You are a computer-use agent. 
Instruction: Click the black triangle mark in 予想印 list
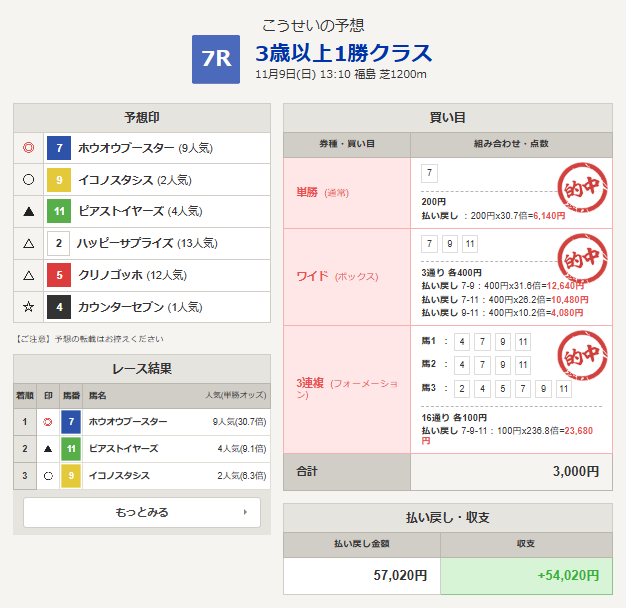click(29, 212)
